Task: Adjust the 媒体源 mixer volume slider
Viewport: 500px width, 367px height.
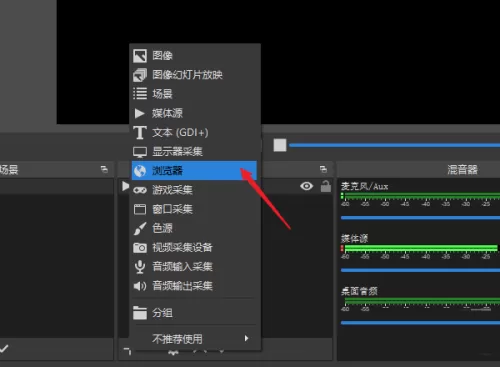Action: coord(420,270)
